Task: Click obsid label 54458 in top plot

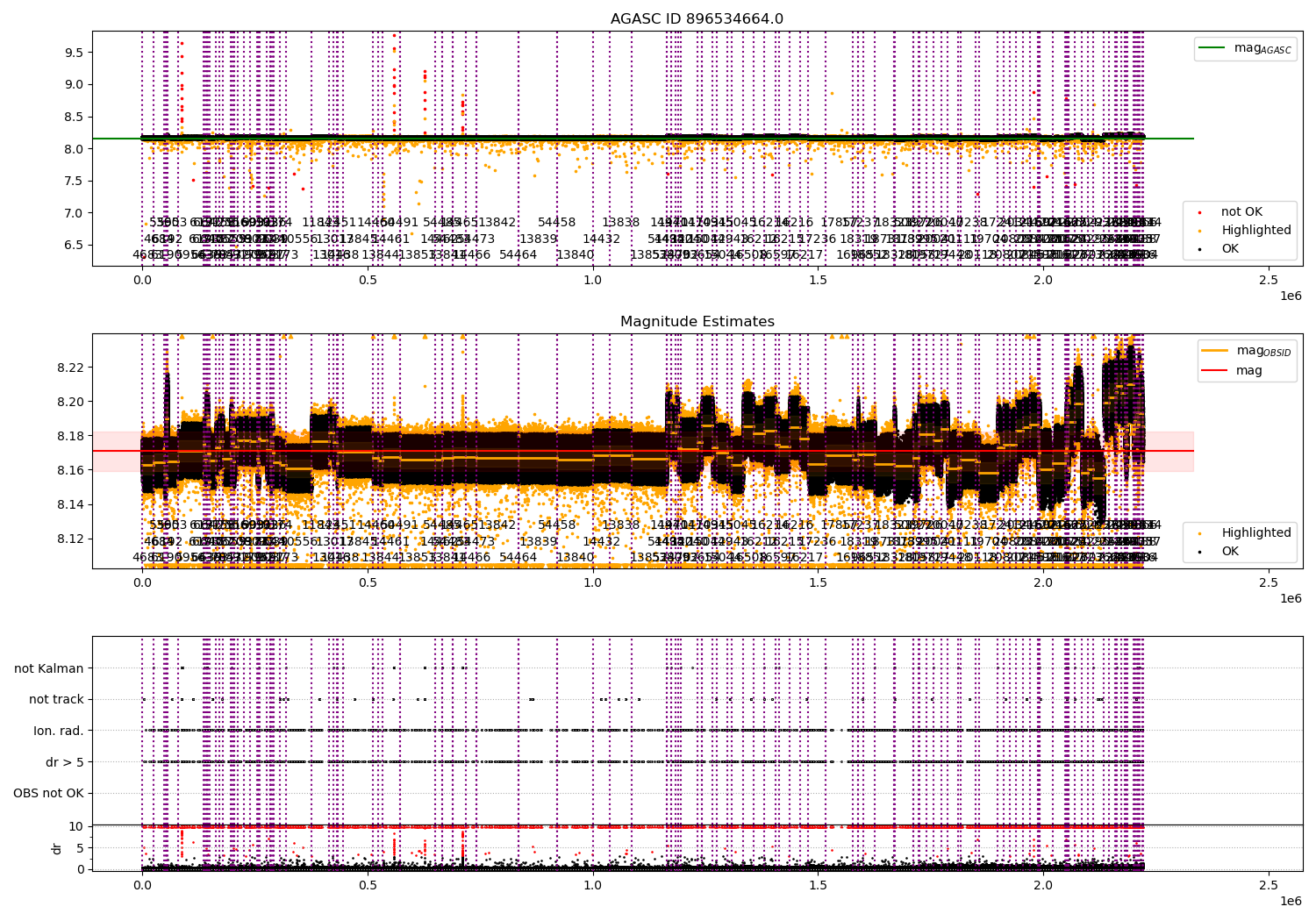Action: click(x=557, y=223)
